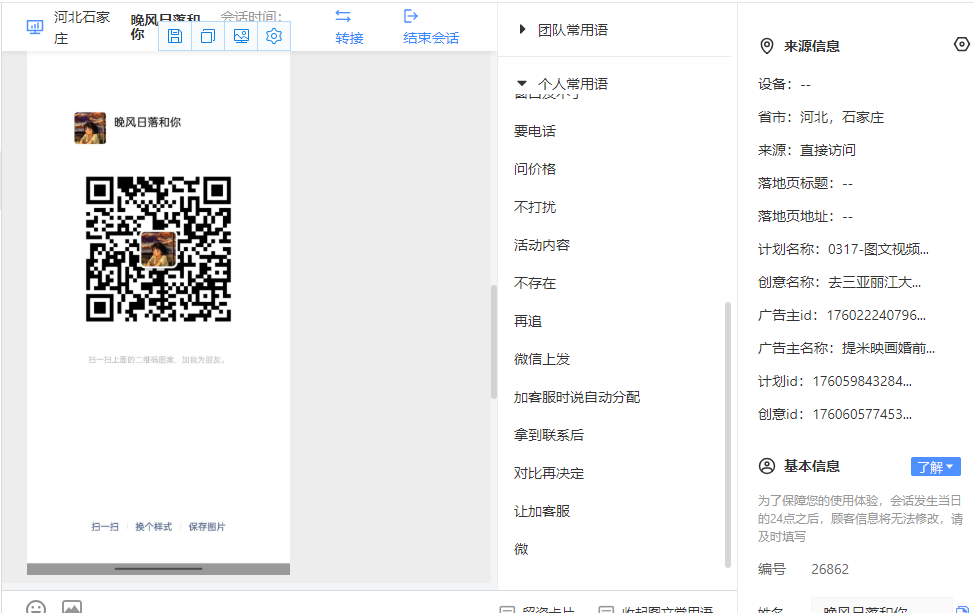The image size is (974, 613).
Task: Click 扫一扫 under the QR code
Action: point(105,527)
